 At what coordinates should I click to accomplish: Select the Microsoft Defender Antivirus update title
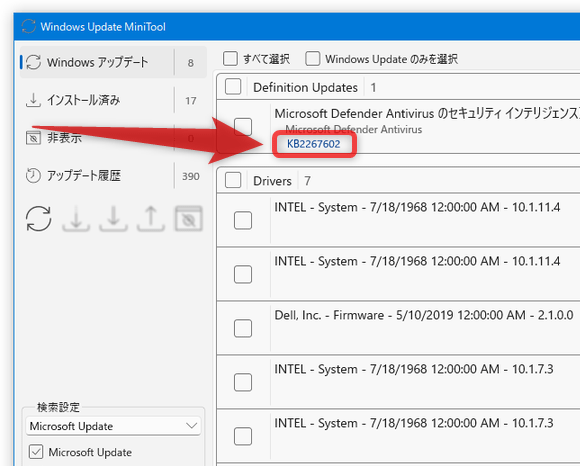[x=427, y=114]
